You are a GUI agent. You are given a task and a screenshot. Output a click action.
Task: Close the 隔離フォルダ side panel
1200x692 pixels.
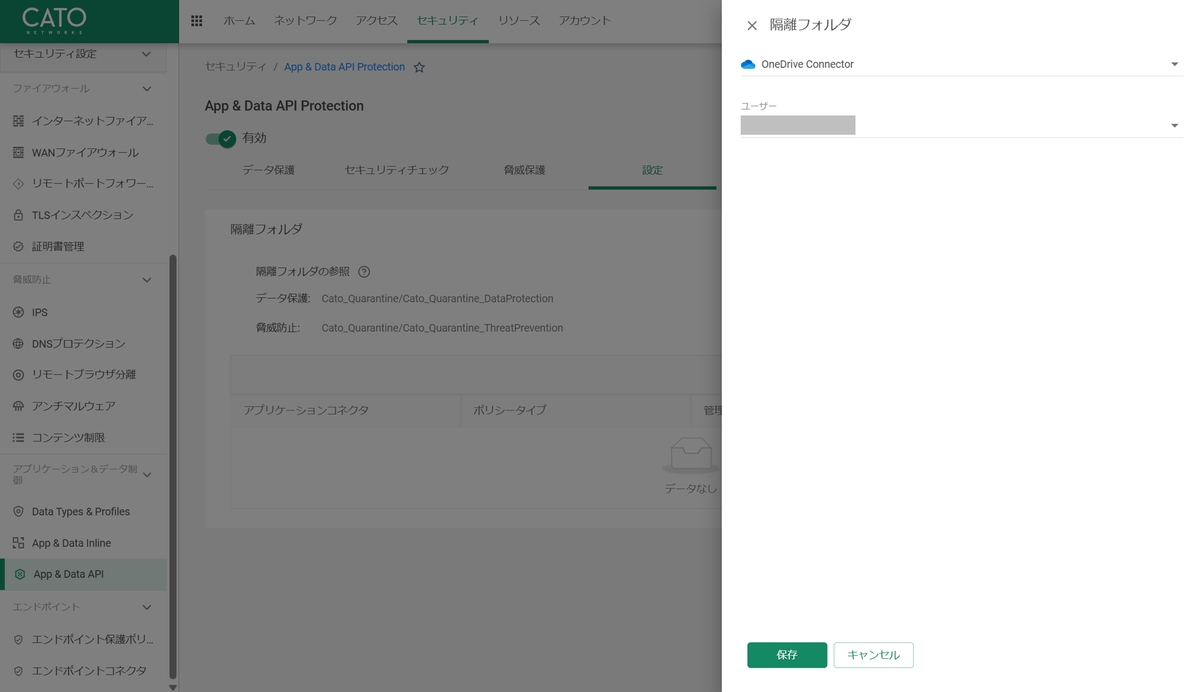(752, 25)
